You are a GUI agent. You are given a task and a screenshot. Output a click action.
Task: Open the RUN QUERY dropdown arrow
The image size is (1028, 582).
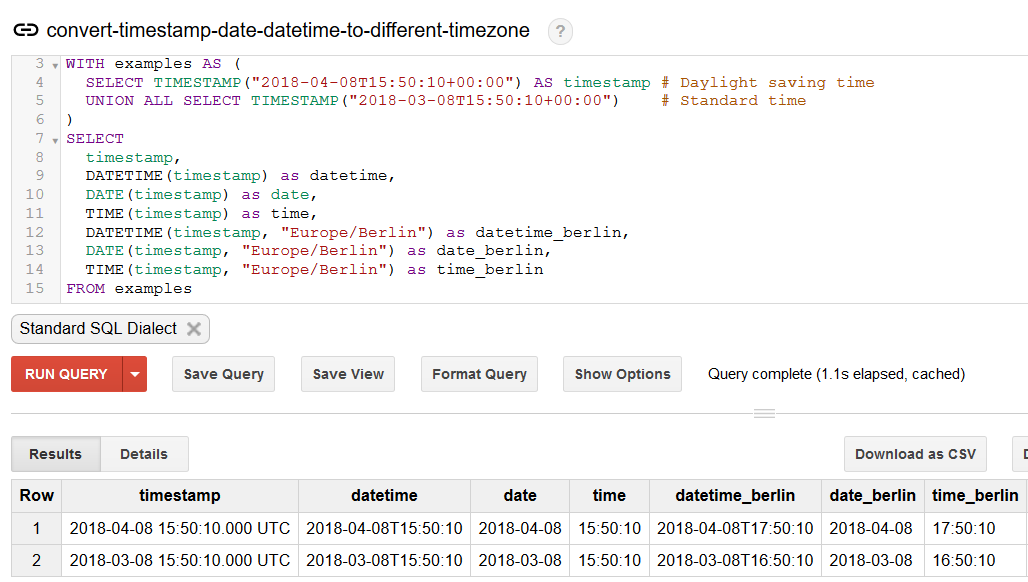[x=136, y=374]
